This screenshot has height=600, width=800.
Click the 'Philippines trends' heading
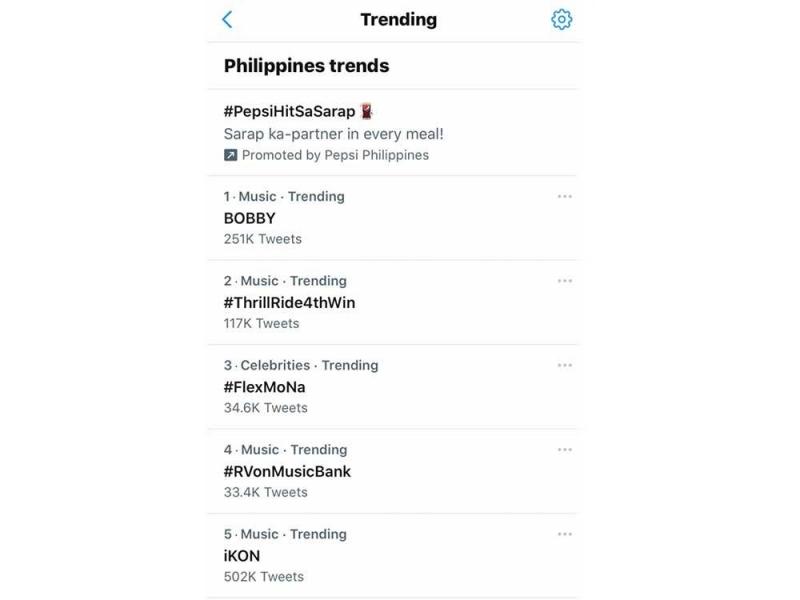click(306, 66)
